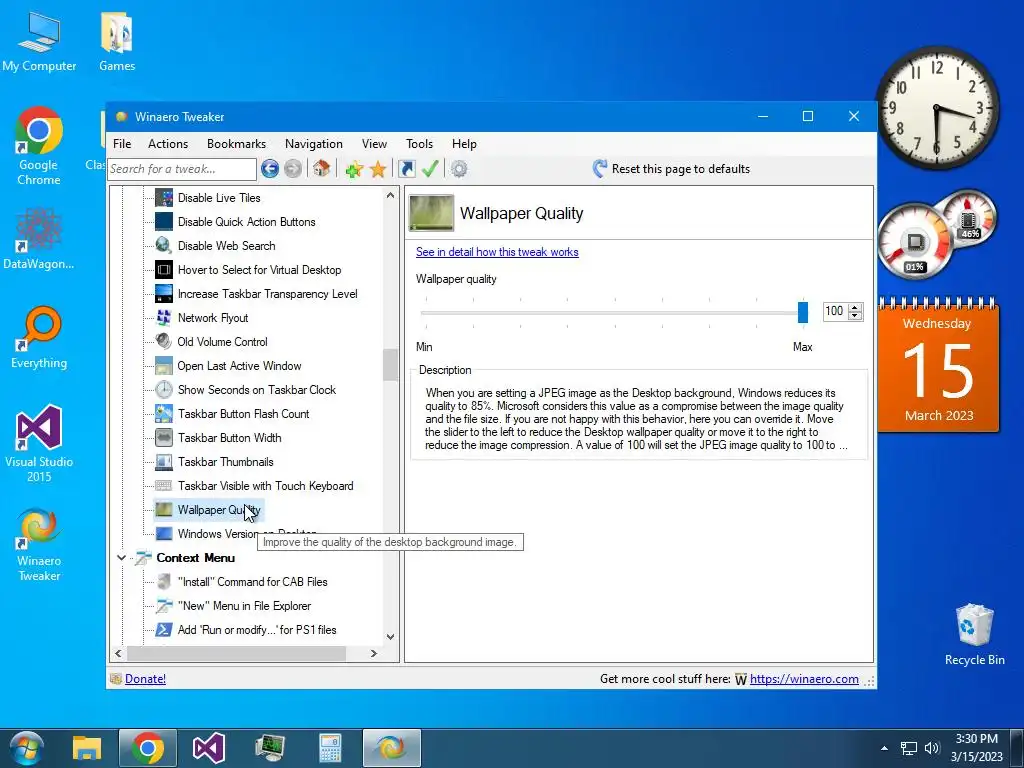Viewport: 1024px width, 768px height.
Task: Select the Games desktop folder
Action: (117, 42)
